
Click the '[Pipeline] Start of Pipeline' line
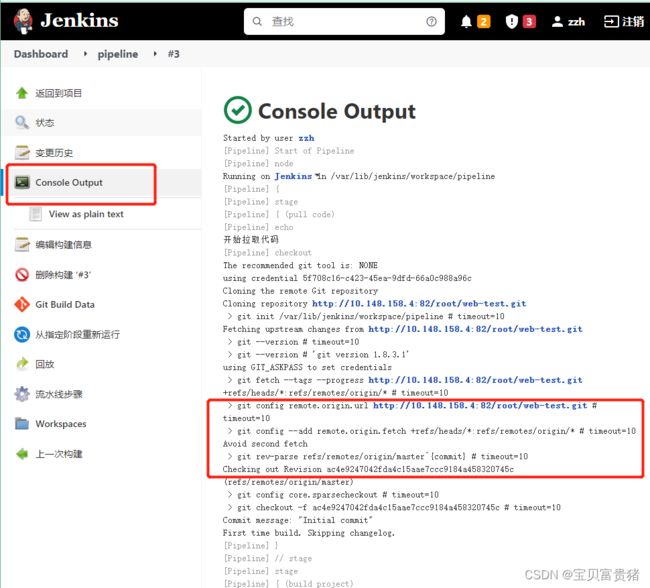pyautogui.click(x=289, y=151)
